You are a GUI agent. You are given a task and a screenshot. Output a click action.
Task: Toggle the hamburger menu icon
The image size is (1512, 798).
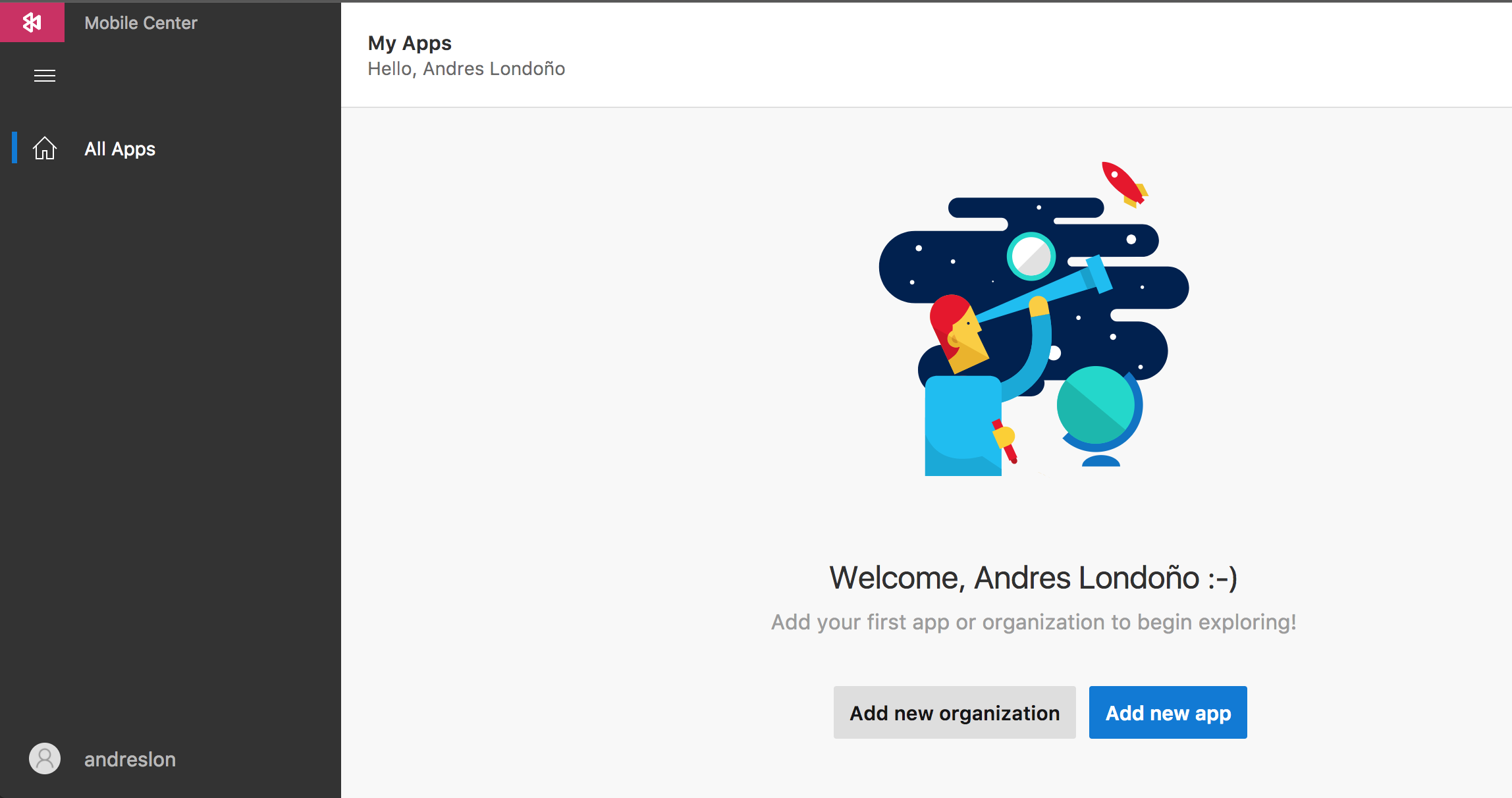tap(45, 76)
